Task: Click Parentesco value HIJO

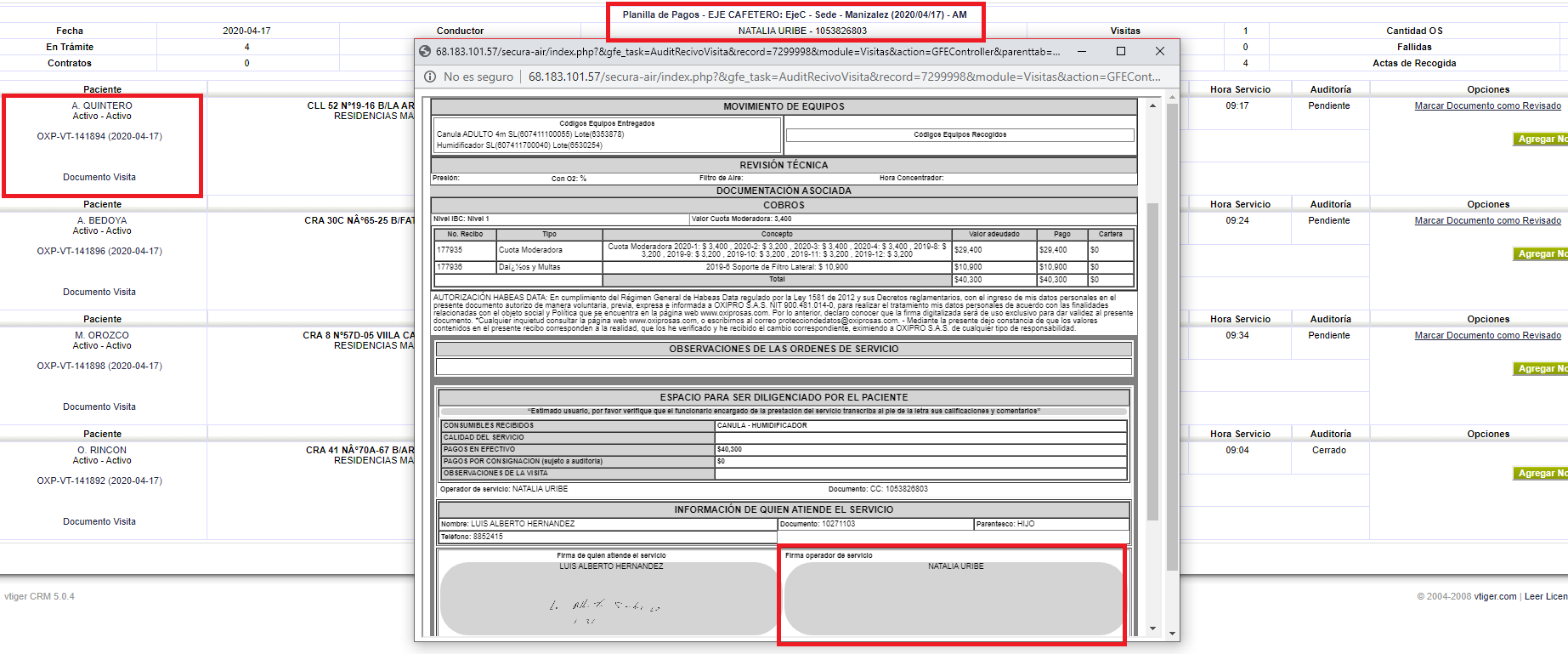Action: point(1026,524)
